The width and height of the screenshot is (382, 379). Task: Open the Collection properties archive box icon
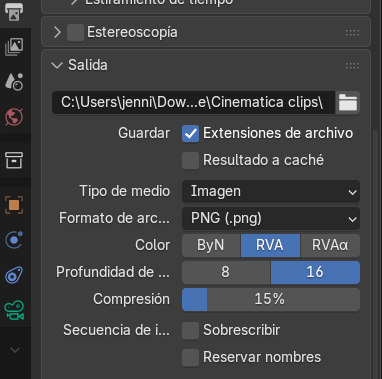tap(14, 160)
